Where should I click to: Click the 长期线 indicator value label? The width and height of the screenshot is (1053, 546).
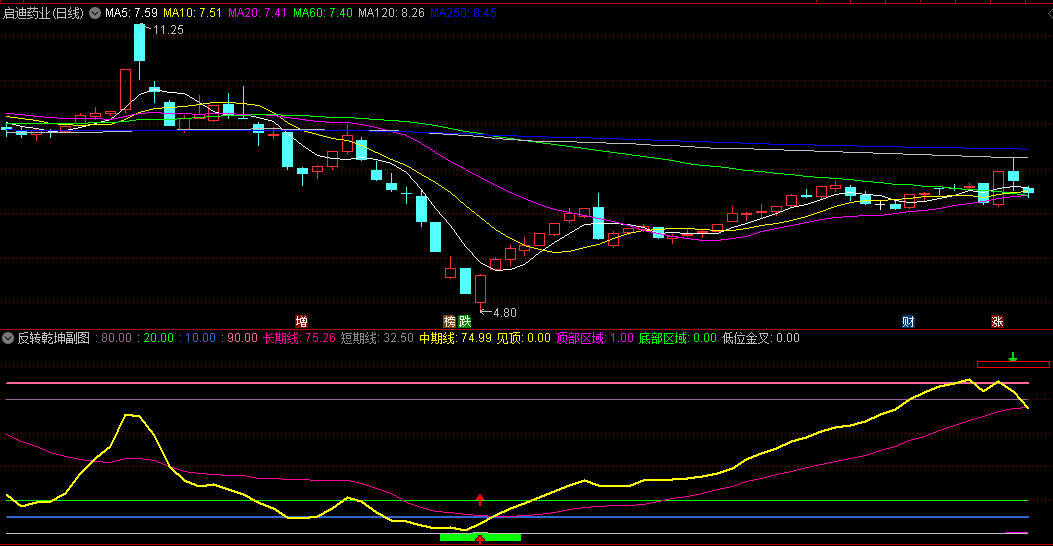298,338
